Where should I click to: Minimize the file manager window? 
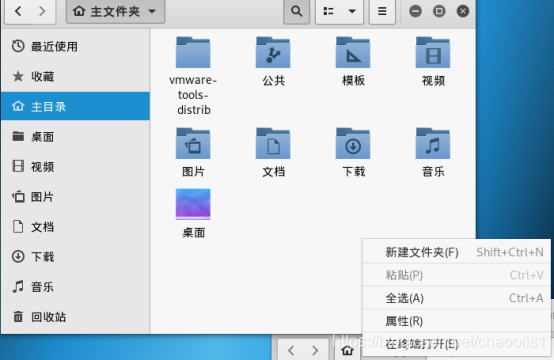(415, 11)
